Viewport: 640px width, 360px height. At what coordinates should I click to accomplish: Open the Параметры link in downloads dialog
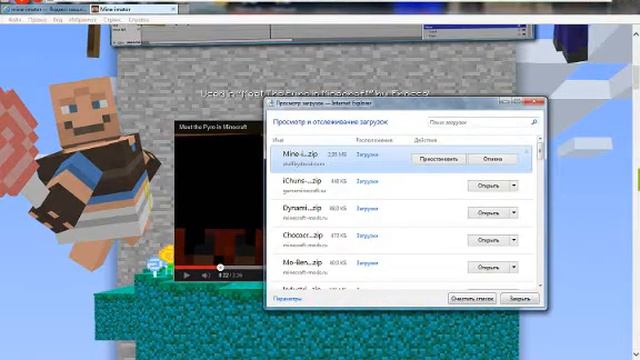click(287, 299)
